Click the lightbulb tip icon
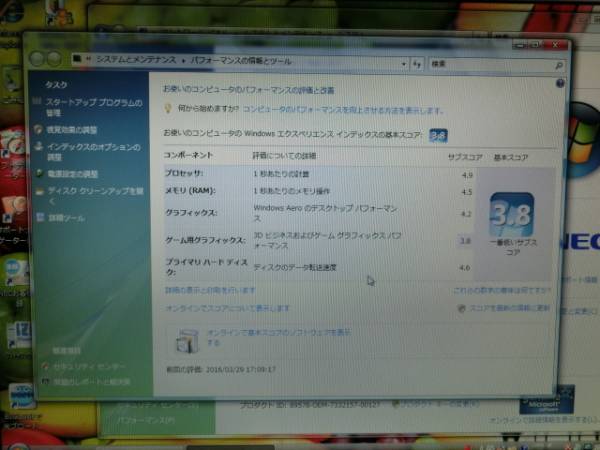Screen dimensions: 600x450 click(x=168, y=108)
